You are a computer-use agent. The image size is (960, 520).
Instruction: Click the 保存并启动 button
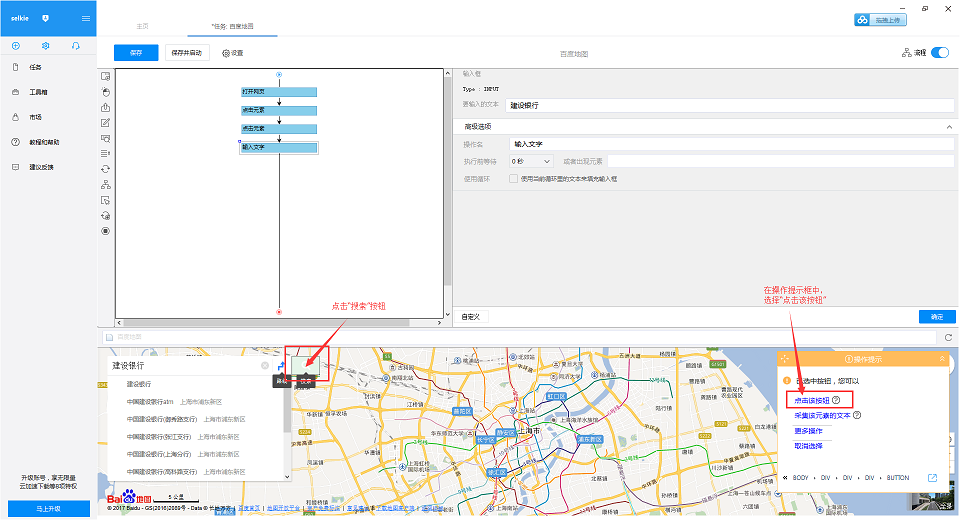click(187, 53)
